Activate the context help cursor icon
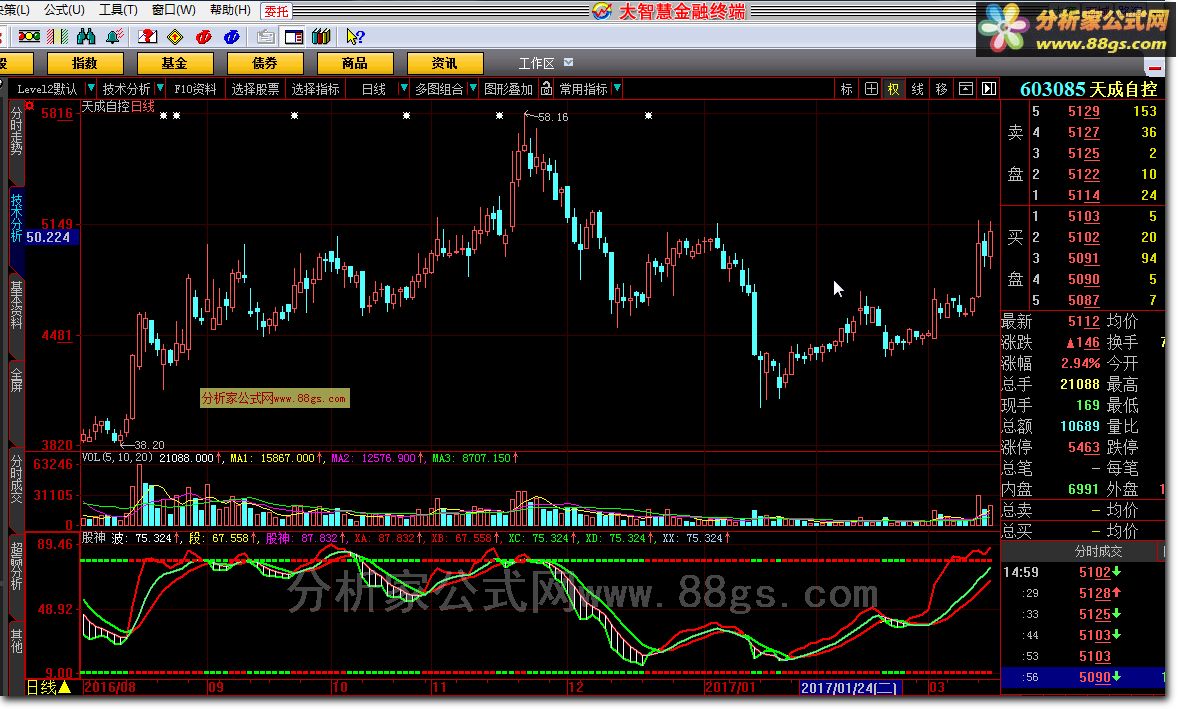The width and height of the screenshot is (1178, 709). click(355, 36)
